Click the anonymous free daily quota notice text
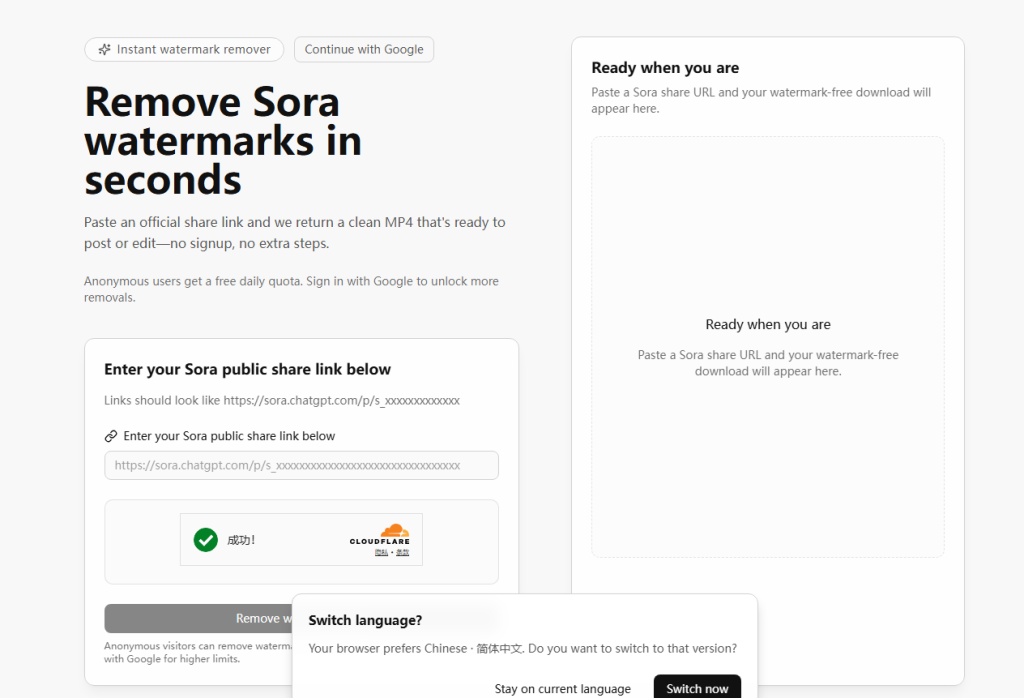The image size is (1024, 698). (291, 289)
